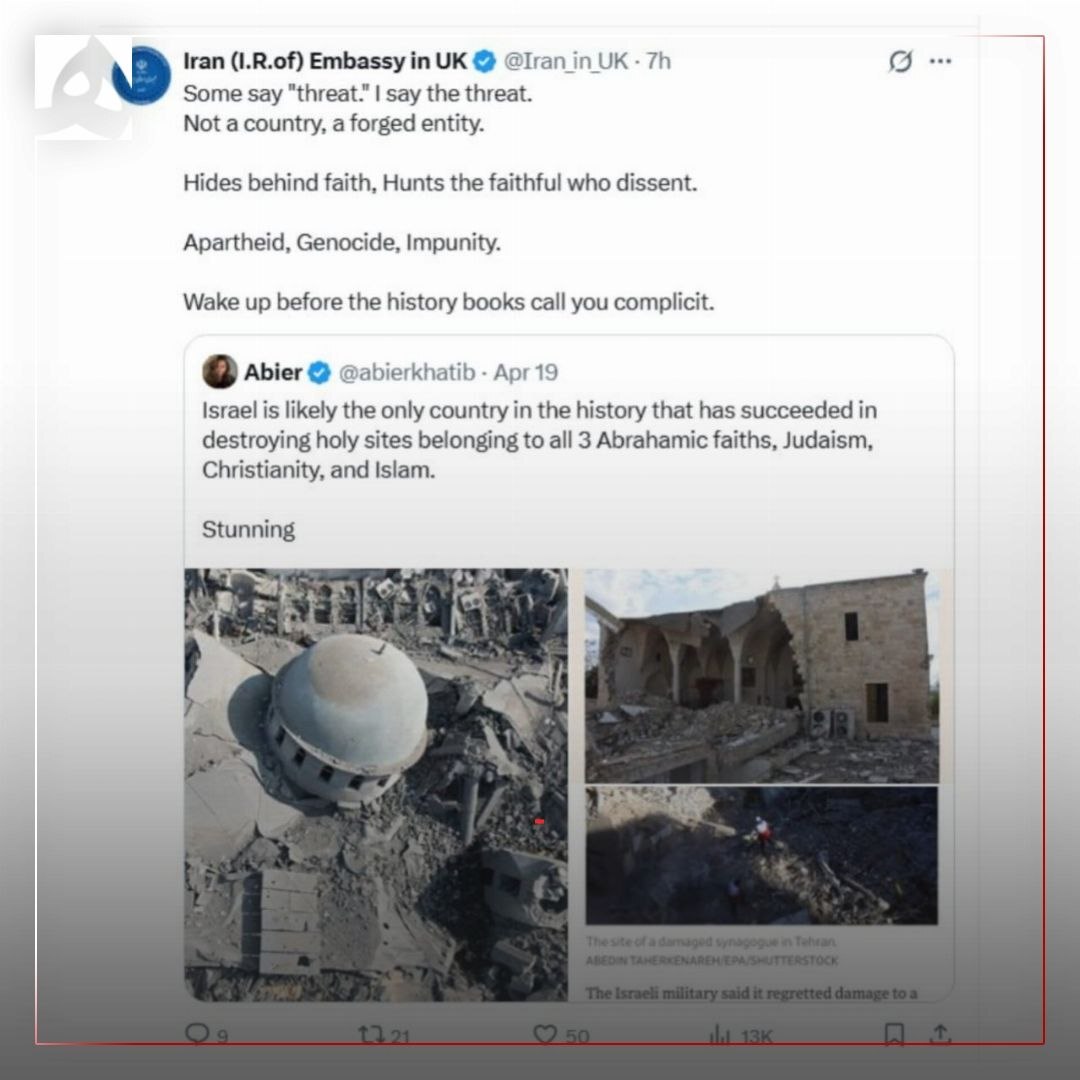This screenshot has width=1080, height=1080.
Task: Click the Iran (I.R.of) Embassy in UK name
Action: point(325,61)
